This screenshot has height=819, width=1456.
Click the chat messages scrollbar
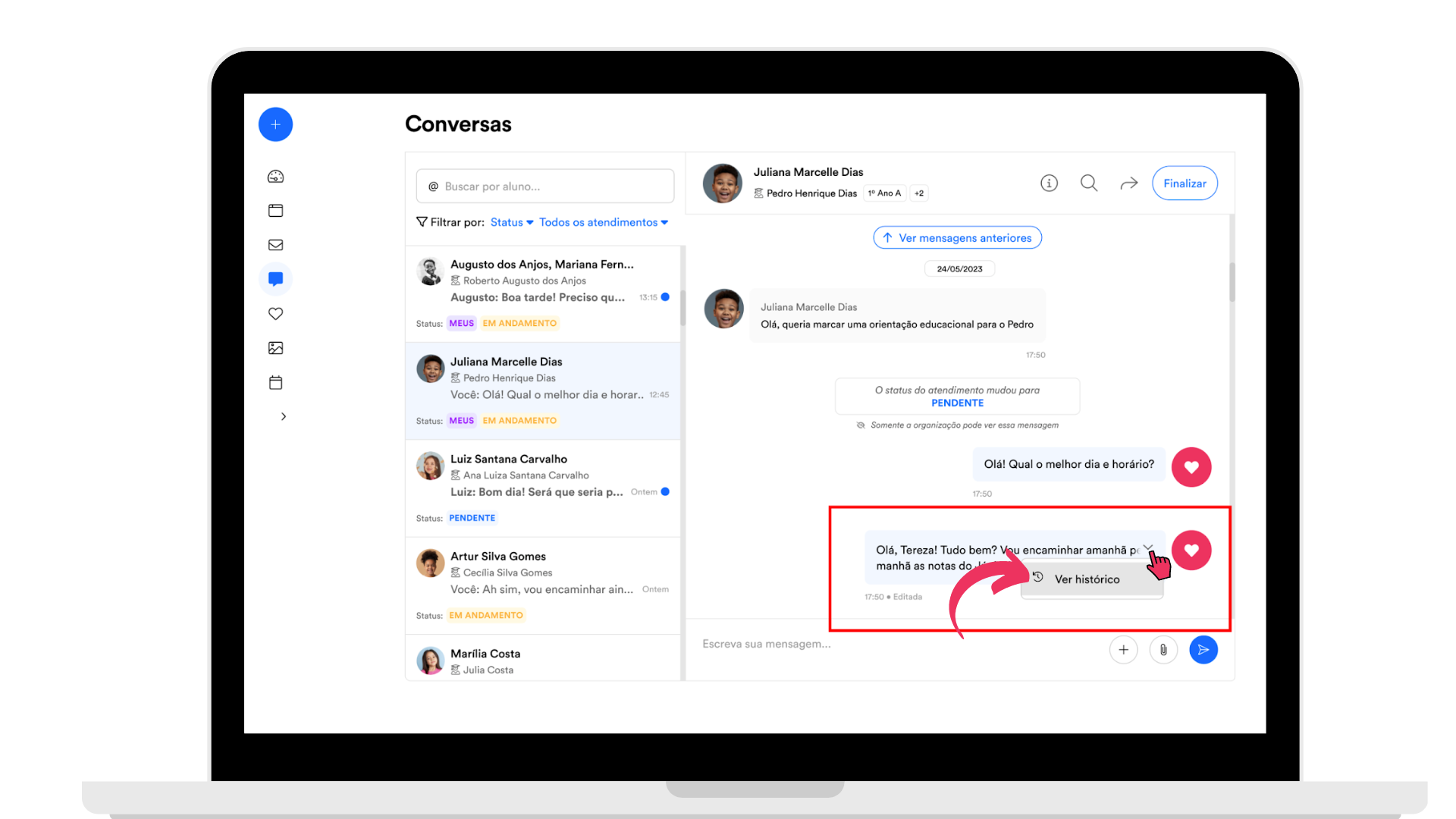click(x=1232, y=282)
